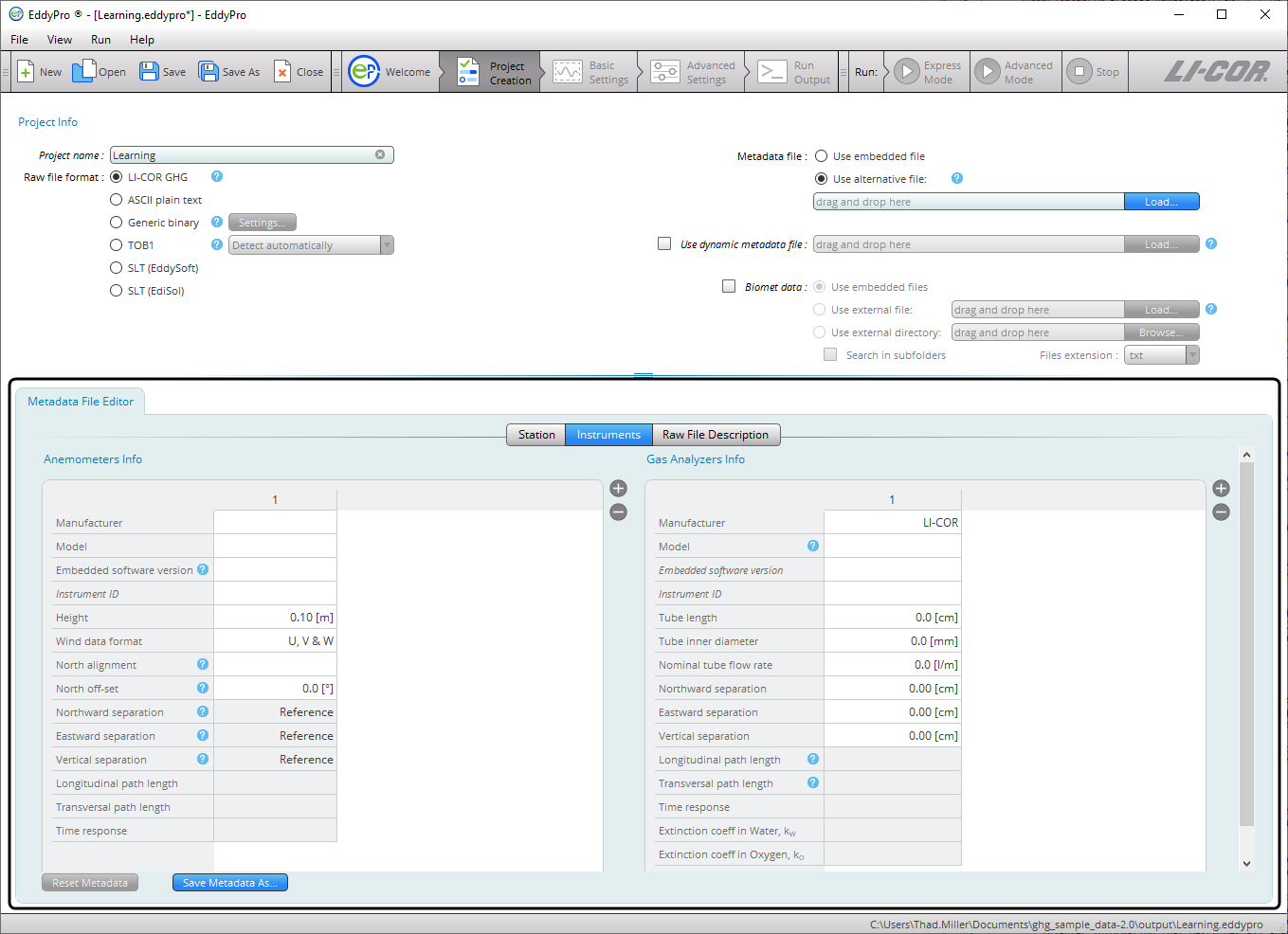The width and height of the screenshot is (1288, 934).
Task: Open Advanced Settings page
Action: pos(693,72)
